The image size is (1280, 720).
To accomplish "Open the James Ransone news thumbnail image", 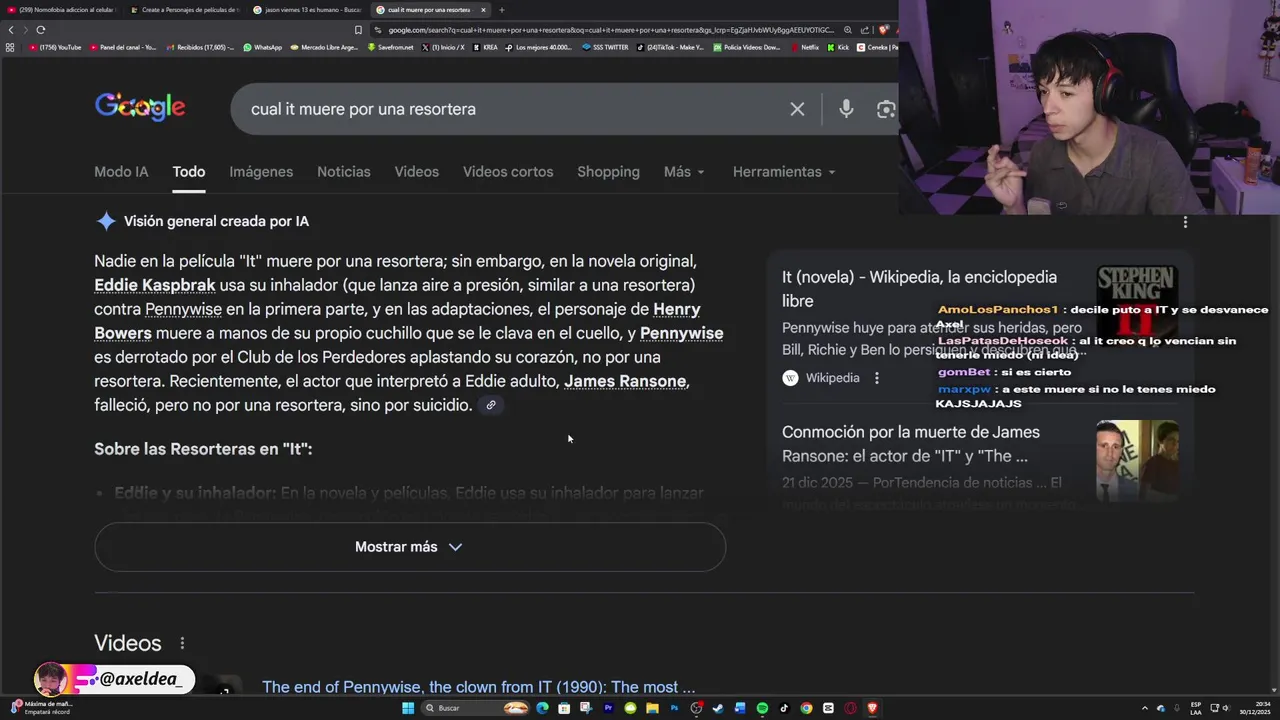I will (x=1137, y=460).
